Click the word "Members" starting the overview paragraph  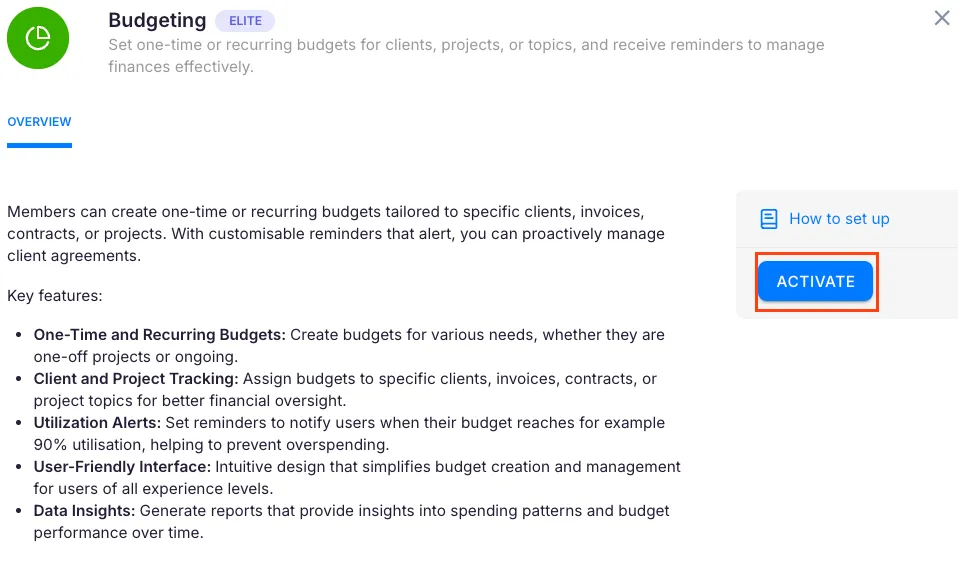coord(41,212)
